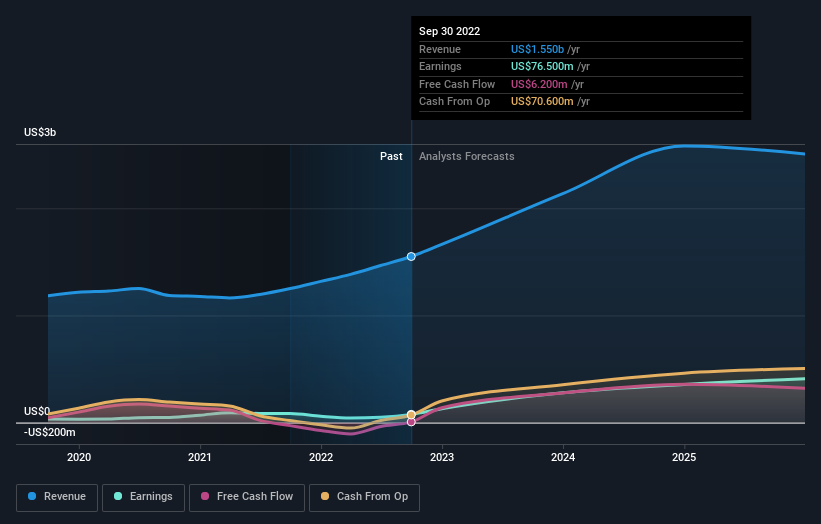Select the Free Cash Flow data point marker
This screenshot has width=821, height=524.
click(x=411, y=422)
